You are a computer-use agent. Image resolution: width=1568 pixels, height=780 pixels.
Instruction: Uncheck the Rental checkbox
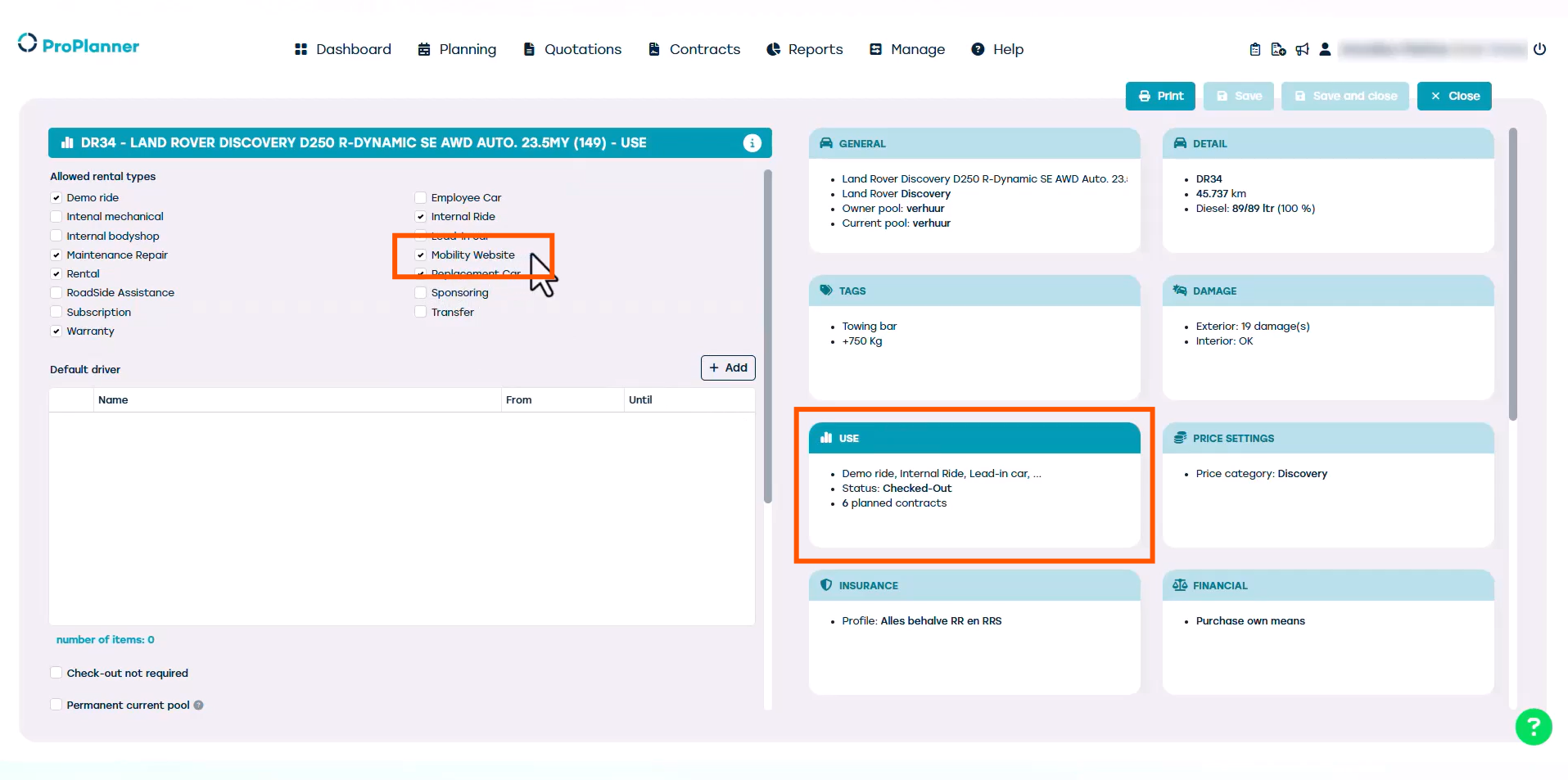tap(56, 274)
